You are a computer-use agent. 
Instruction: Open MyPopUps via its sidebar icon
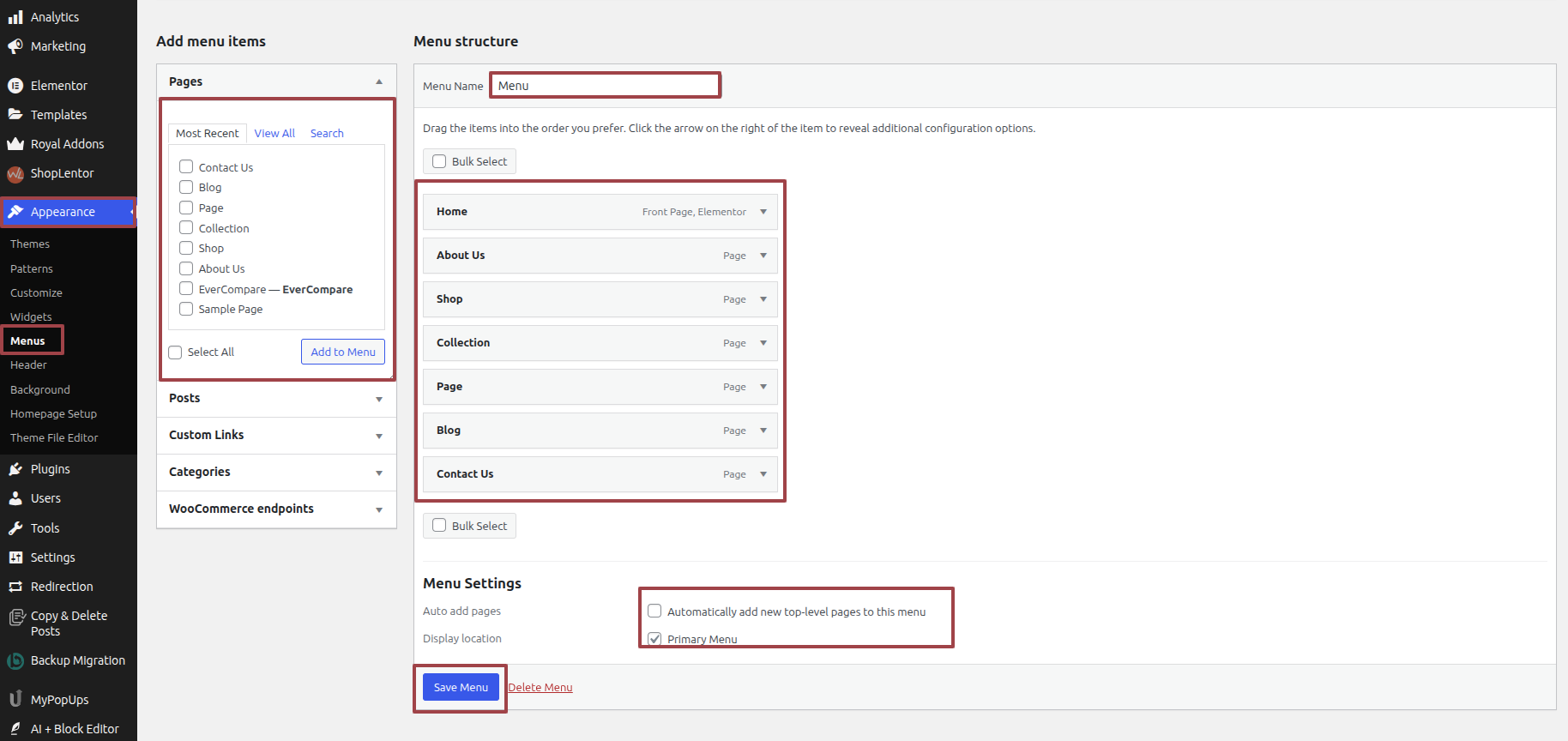click(x=15, y=700)
